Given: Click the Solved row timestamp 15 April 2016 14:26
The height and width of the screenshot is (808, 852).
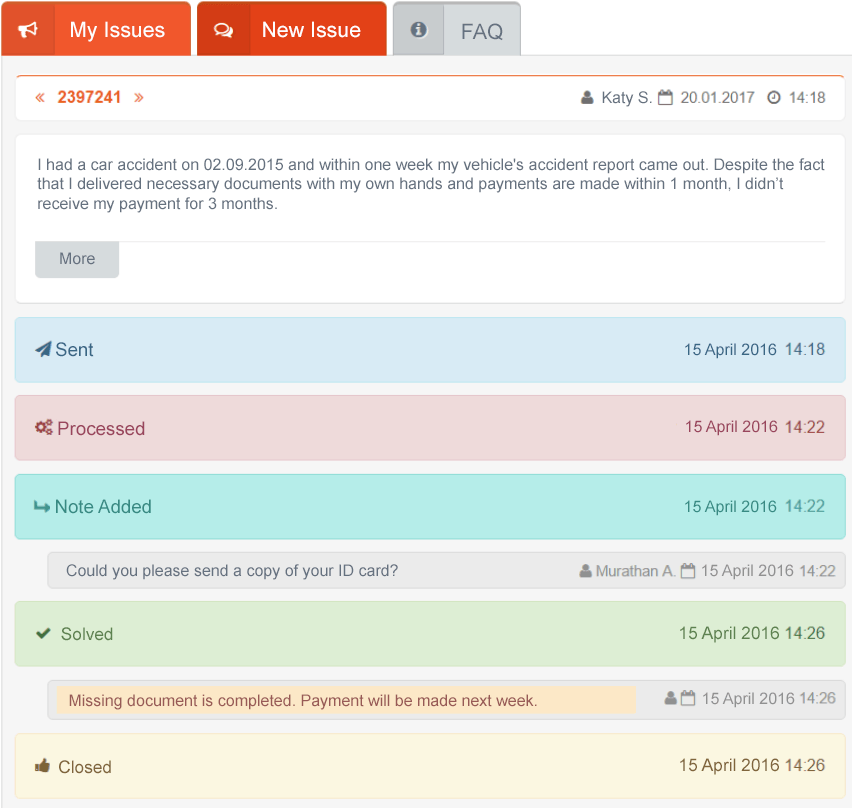Looking at the screenshot, I should coord(752,633).
